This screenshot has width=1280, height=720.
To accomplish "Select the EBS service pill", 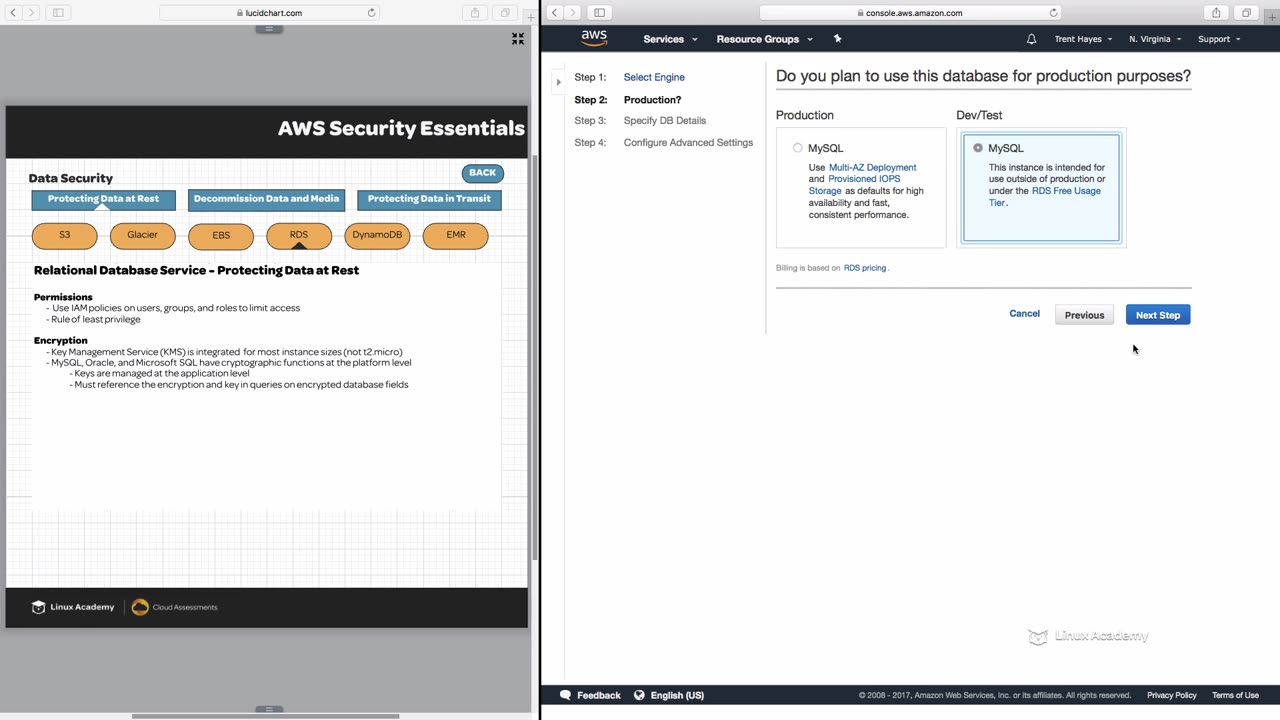I will [x=221, y=236].
